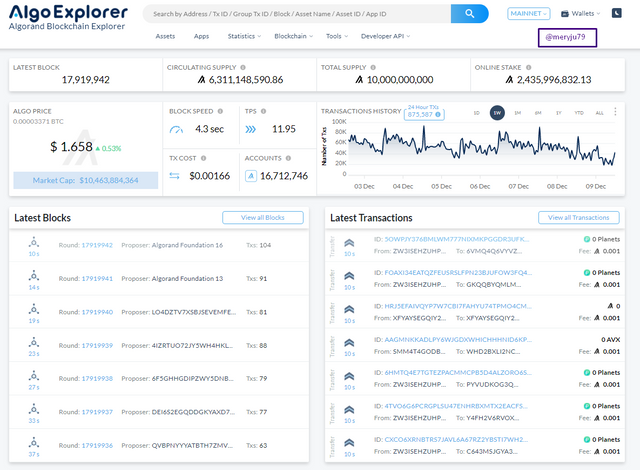Screen dimensions: 640x470
Task: Click the View all Blocks button
Action: pyautogui.click(x=263, y=217)
